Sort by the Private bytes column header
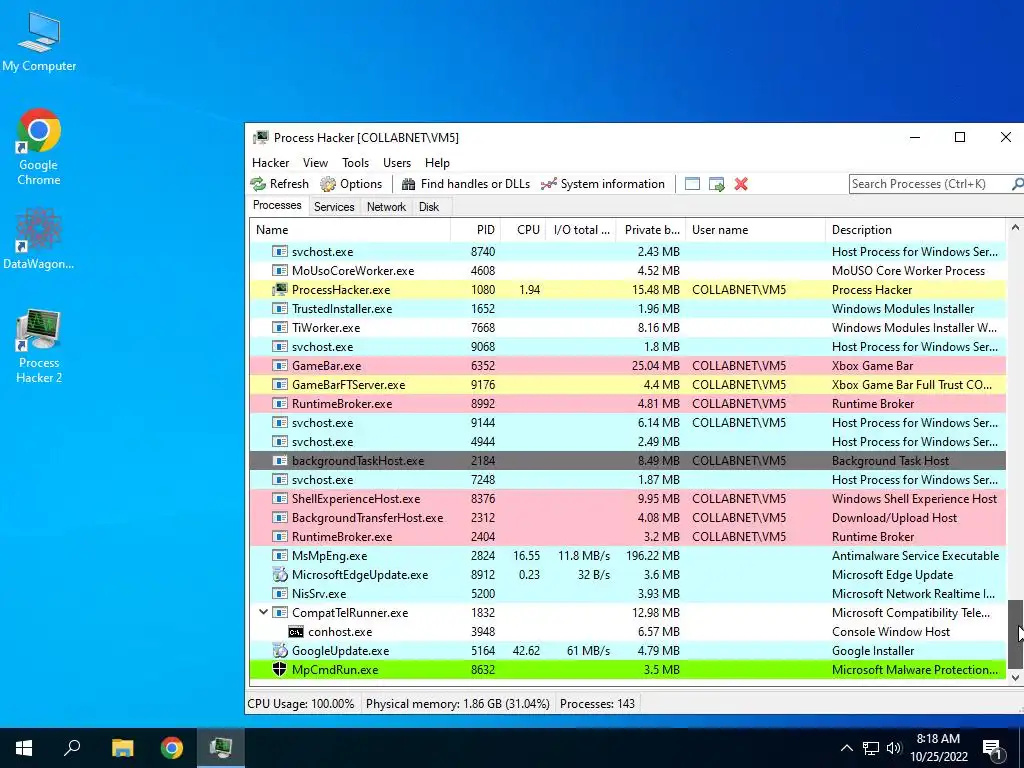 tap(651, 230)
